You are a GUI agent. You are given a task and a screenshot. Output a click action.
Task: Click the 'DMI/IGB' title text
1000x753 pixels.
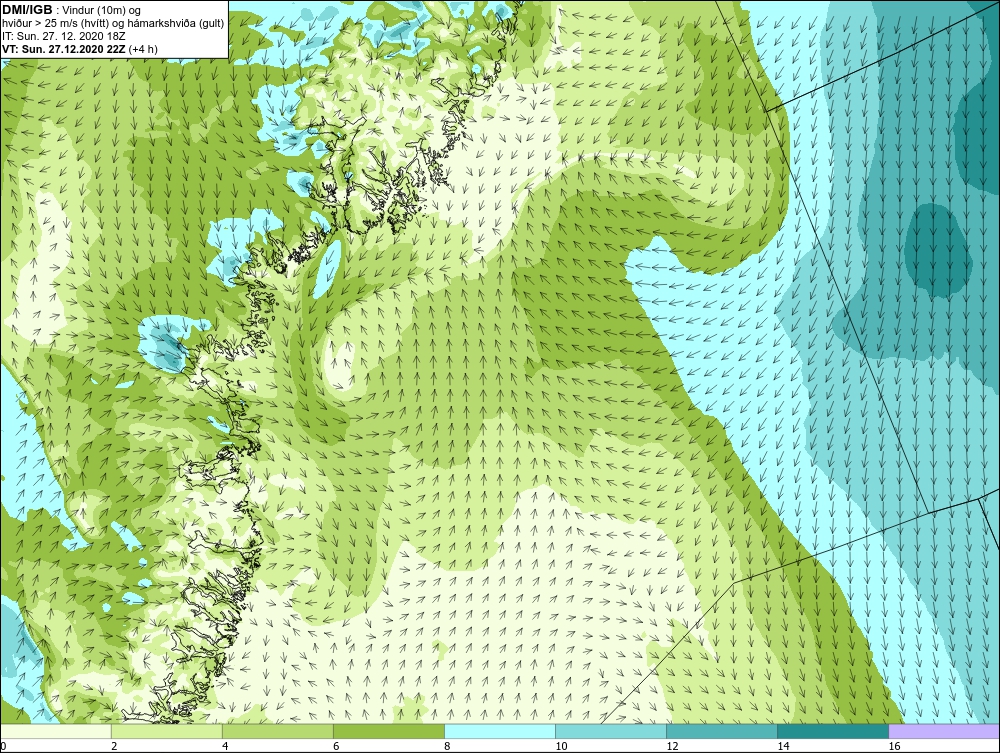click(x=27, y=10)
